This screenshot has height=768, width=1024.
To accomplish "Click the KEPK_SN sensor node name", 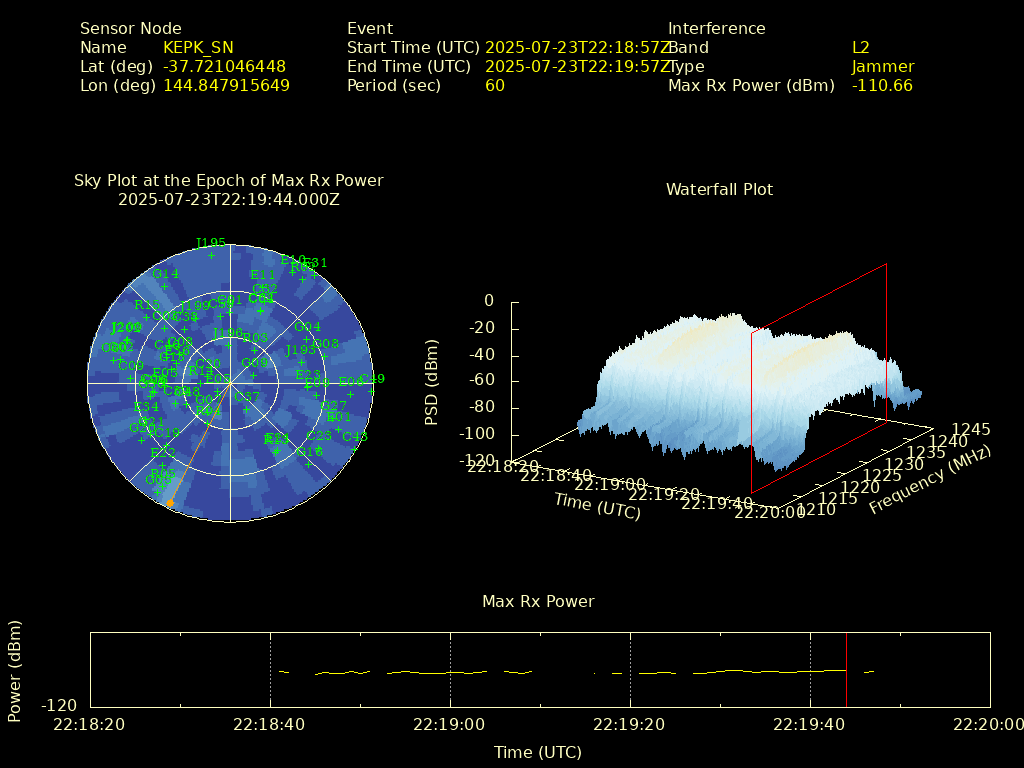I will click(x=198, y=47).
